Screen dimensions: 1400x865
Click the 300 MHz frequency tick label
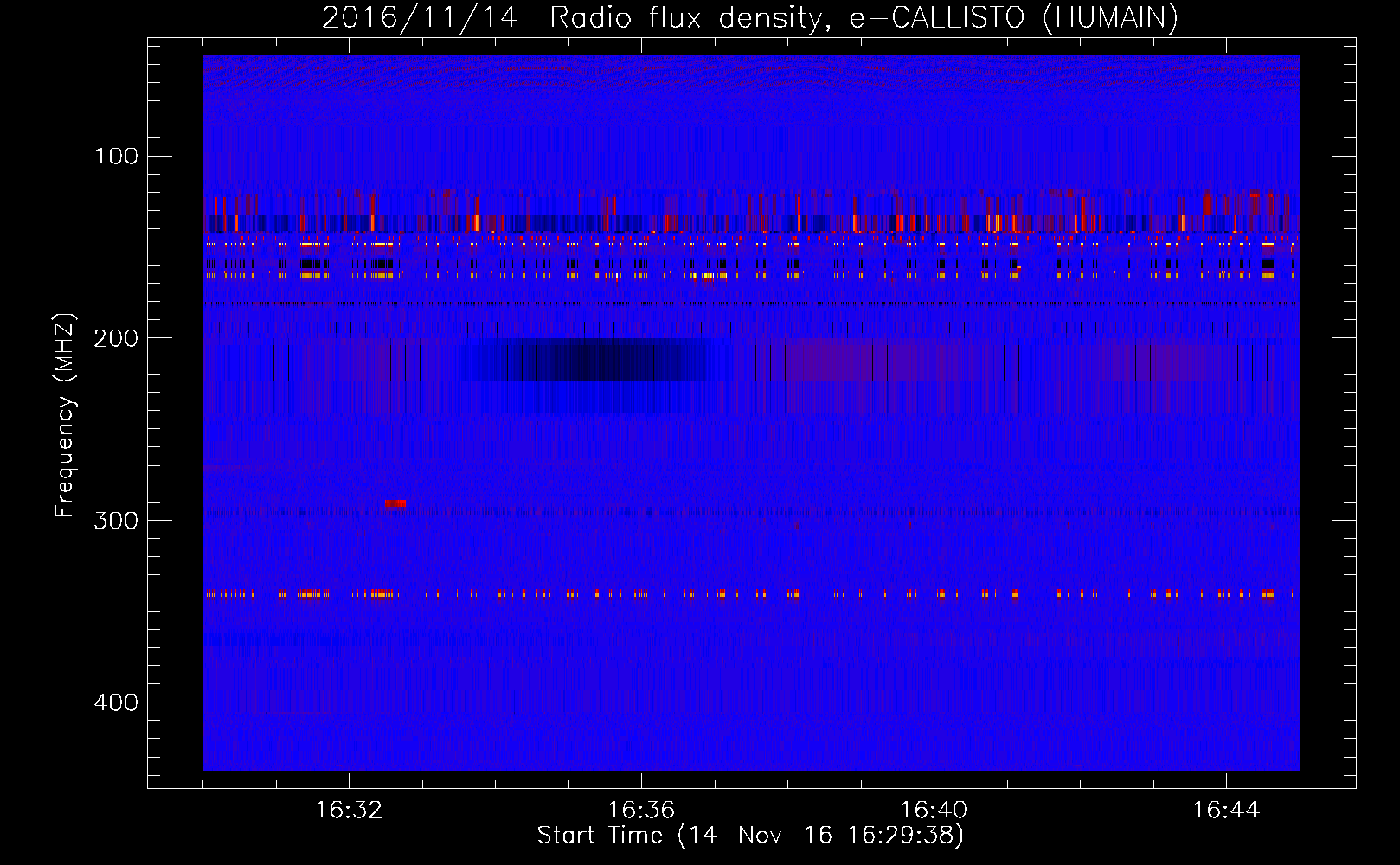coord(116,521)
